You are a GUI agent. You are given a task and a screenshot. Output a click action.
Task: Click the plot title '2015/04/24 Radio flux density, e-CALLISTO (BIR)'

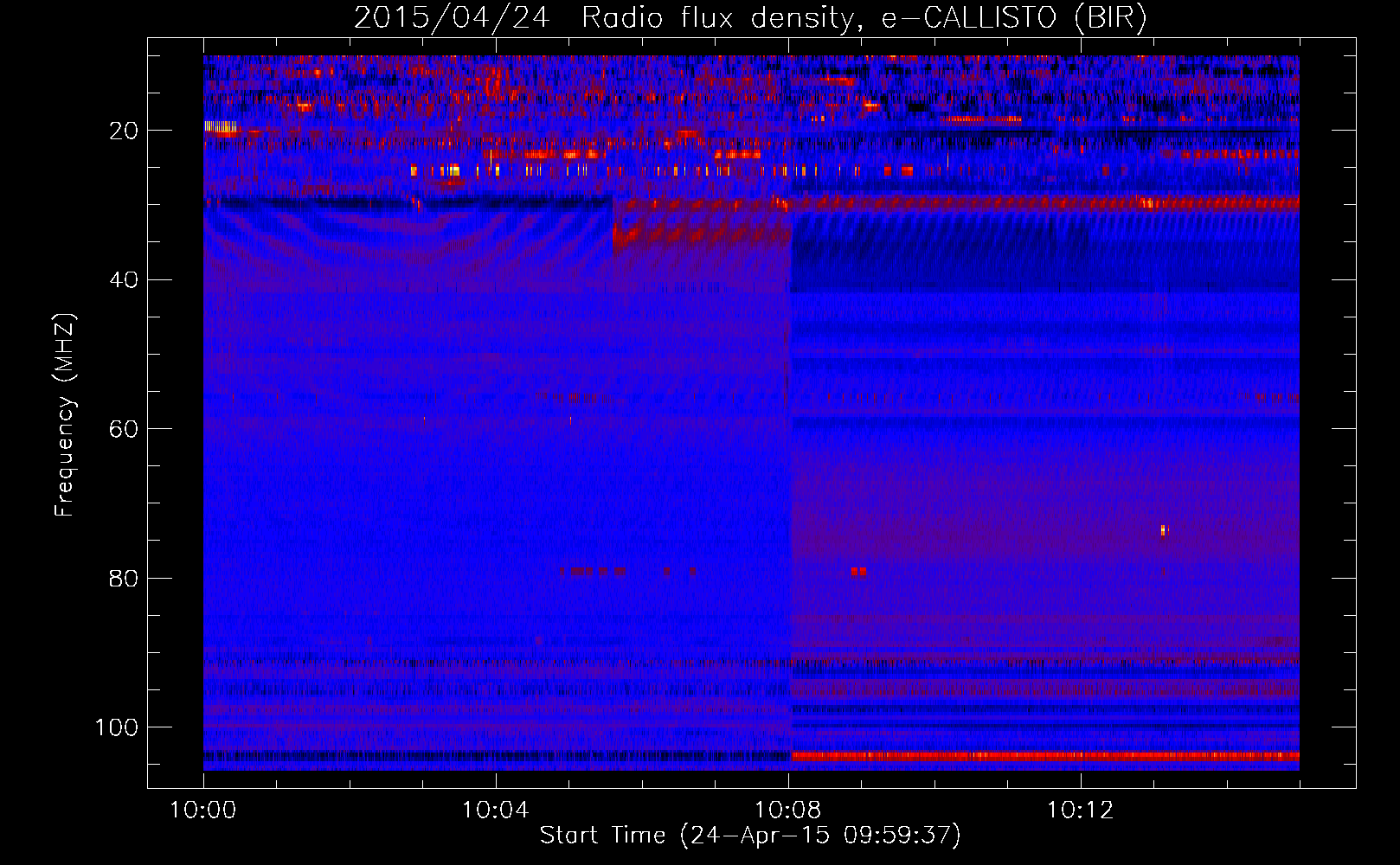750,18
